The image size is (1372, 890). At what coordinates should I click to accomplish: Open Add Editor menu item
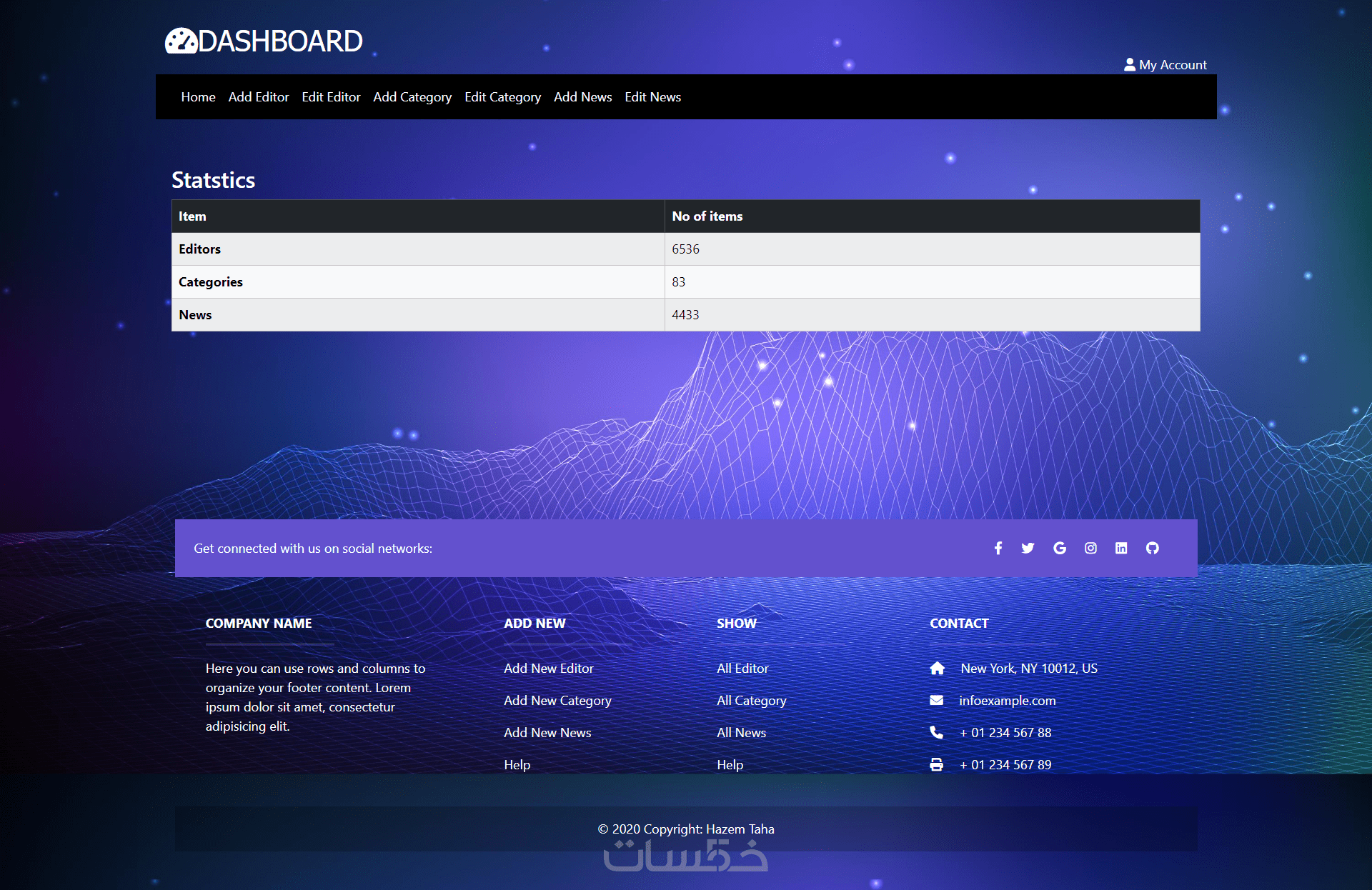(259, 96)
